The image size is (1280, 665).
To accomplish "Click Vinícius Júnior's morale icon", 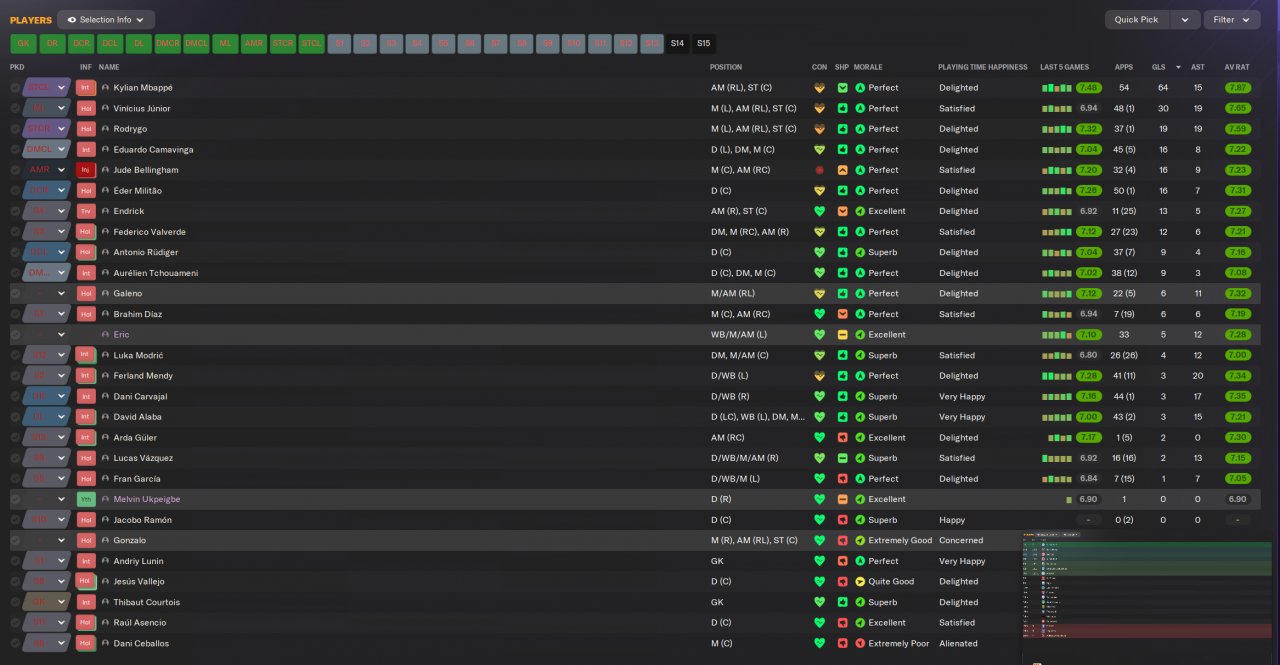I will point(861,108).
